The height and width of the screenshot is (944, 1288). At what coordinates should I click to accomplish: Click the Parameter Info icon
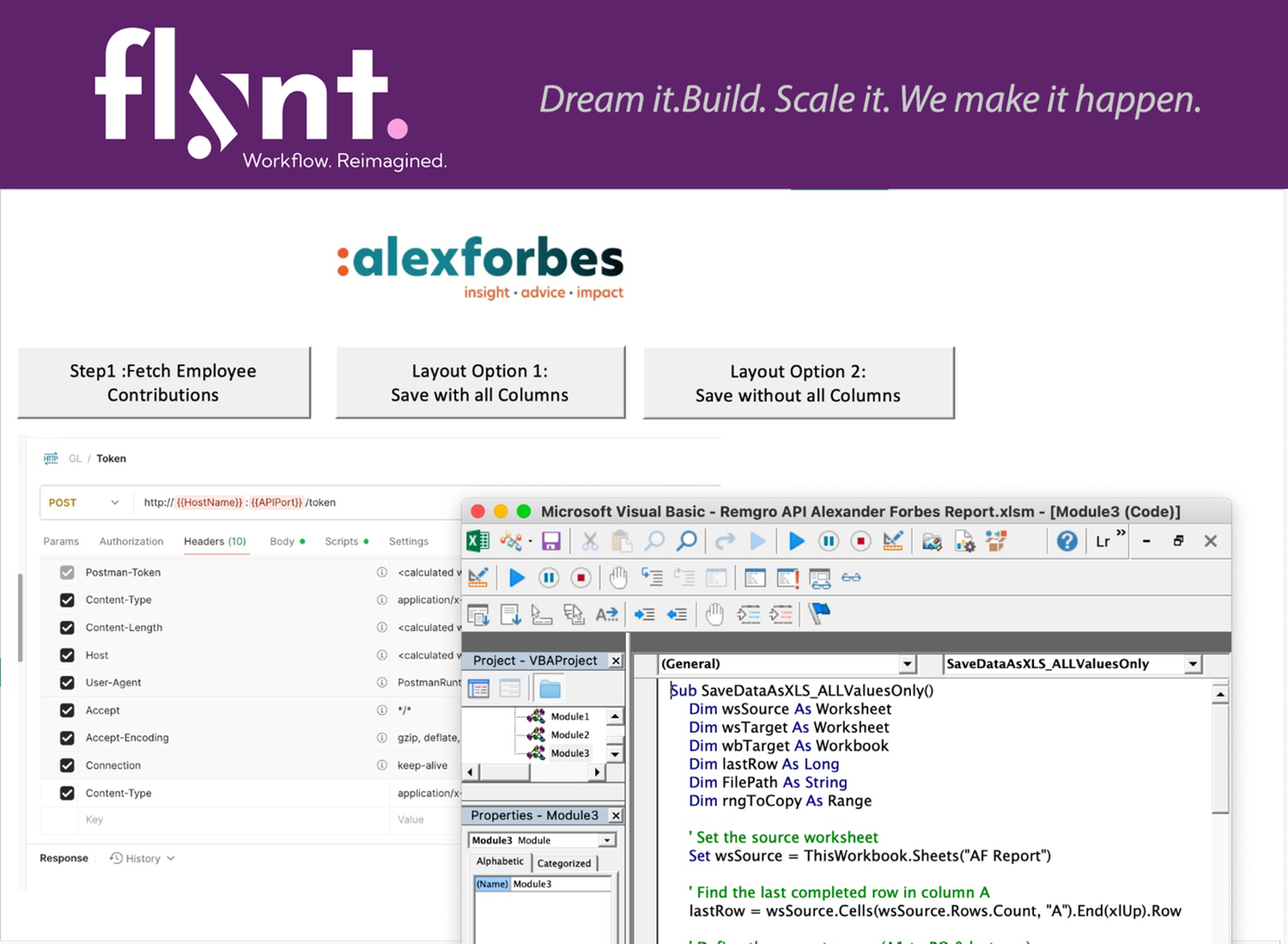tap(574, 614)
